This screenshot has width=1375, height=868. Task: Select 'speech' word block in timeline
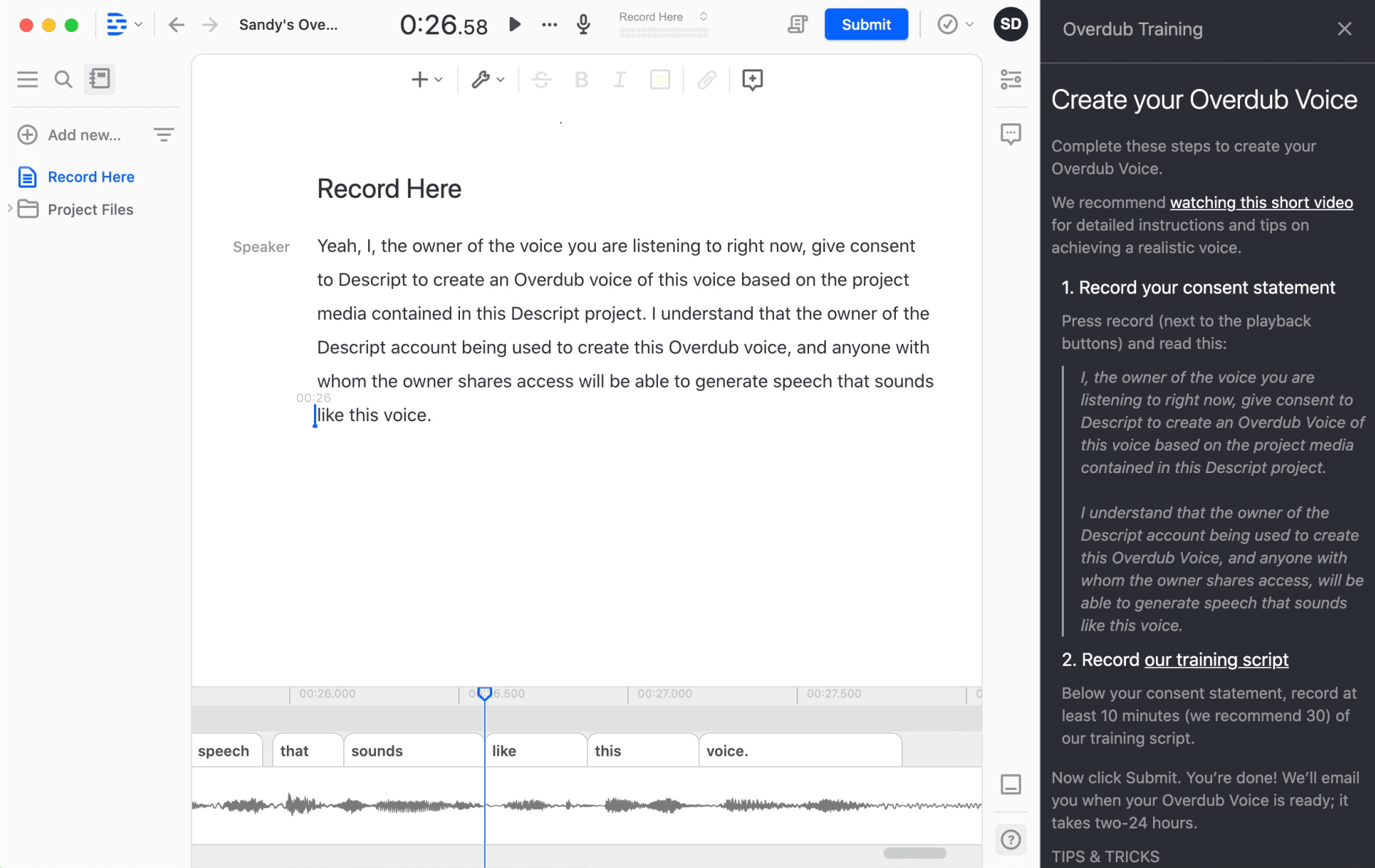coord(226,750)
